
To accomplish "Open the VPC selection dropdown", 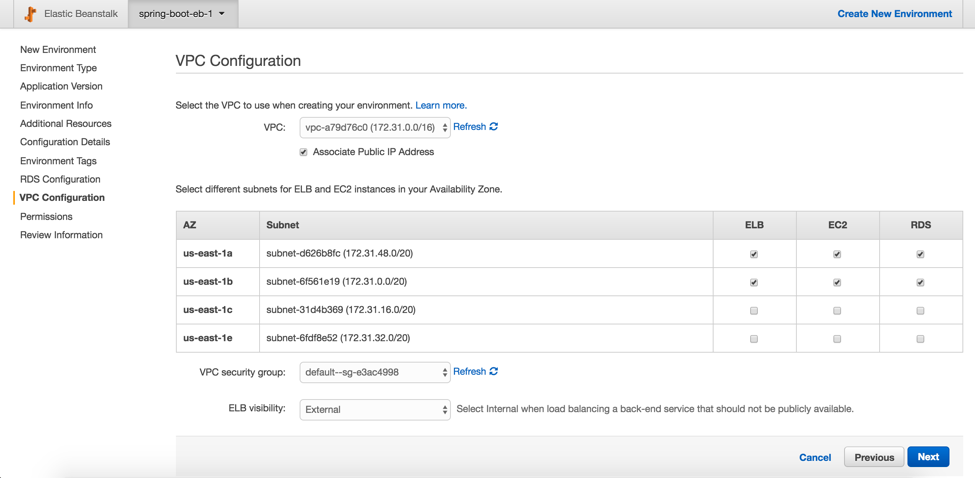I will pyautogui.click(x=375, y=127).
